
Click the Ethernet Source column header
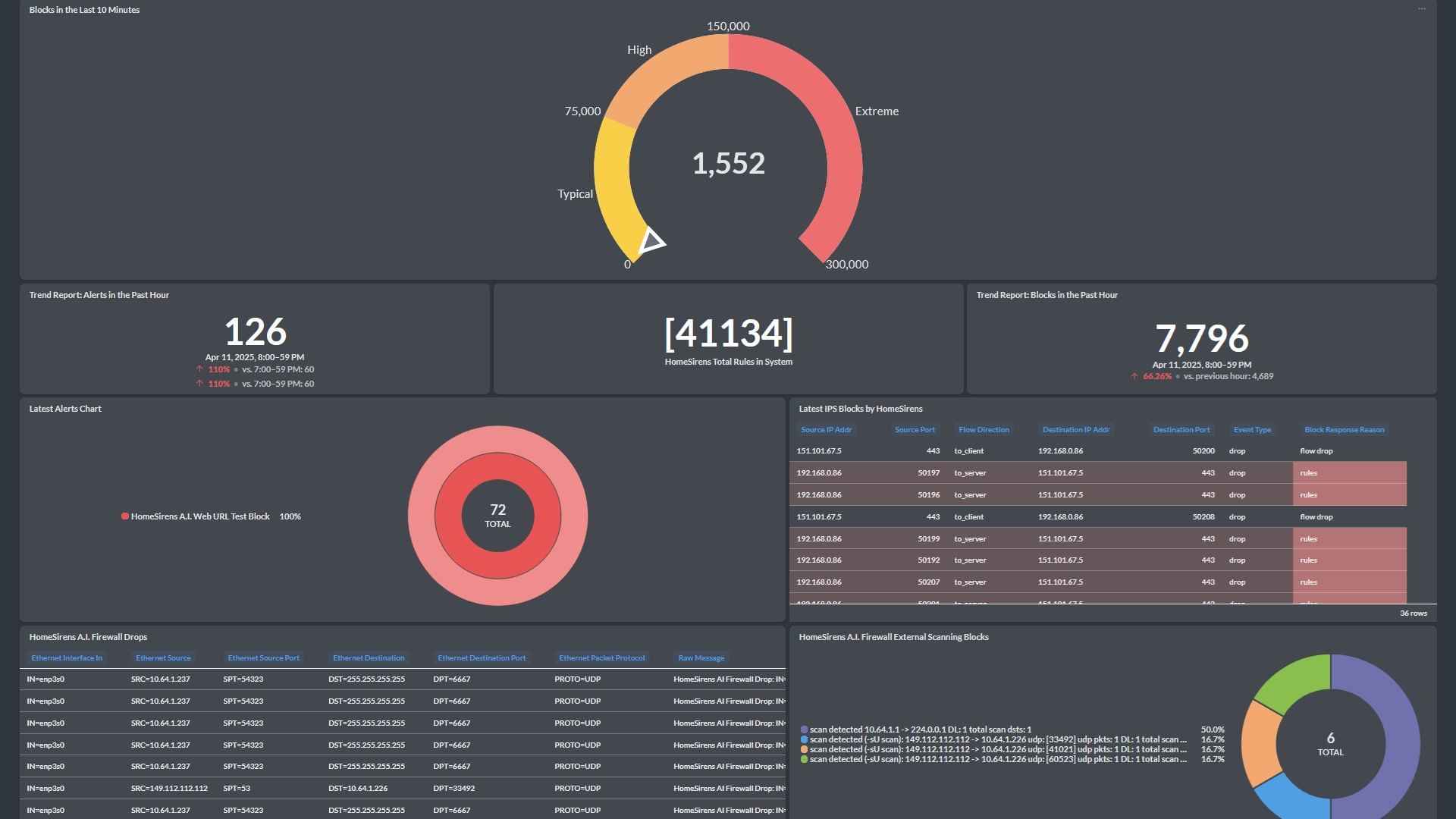[163, 658]
